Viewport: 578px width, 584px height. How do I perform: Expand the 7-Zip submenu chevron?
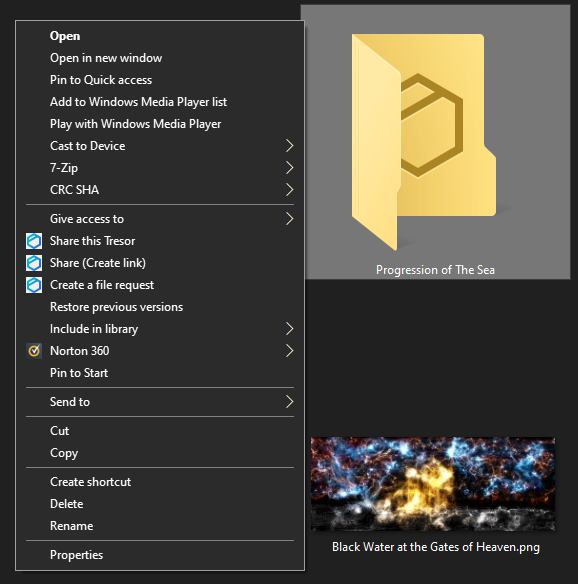click(289, 168)
